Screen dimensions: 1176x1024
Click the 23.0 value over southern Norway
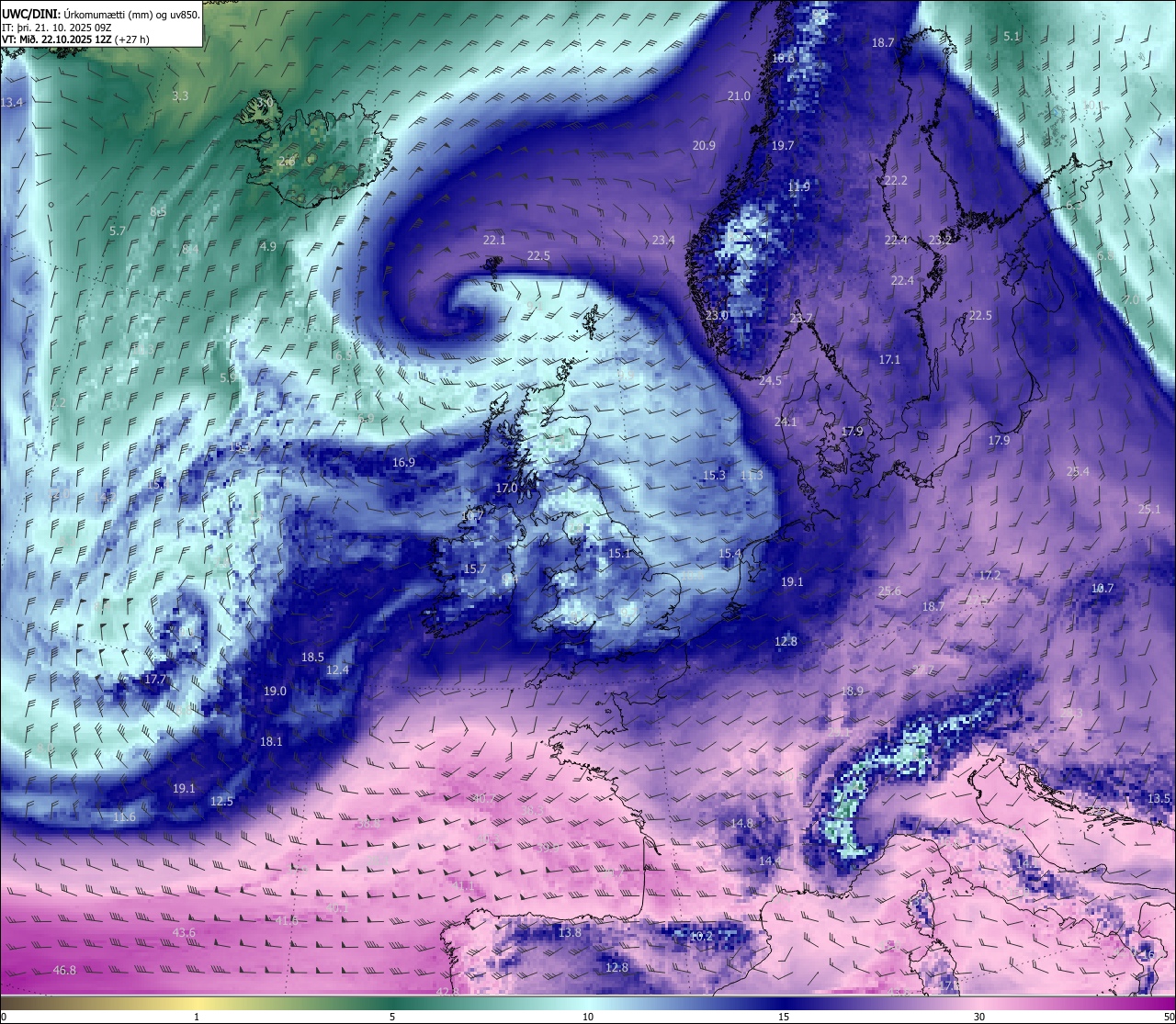pos(717,315)
